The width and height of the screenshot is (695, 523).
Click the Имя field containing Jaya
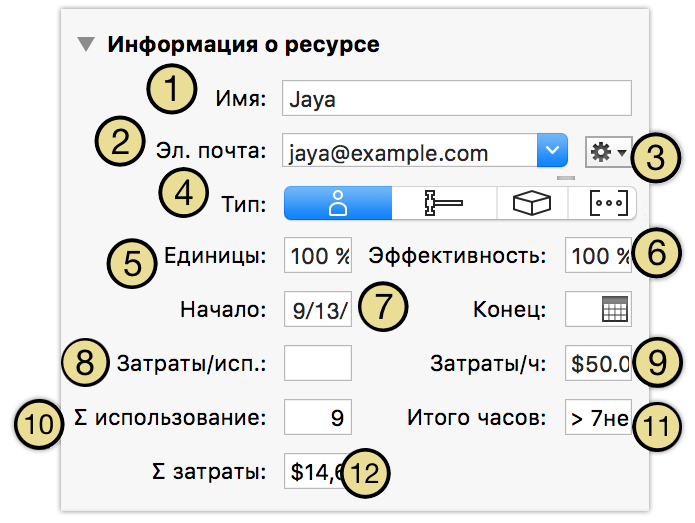457,98
